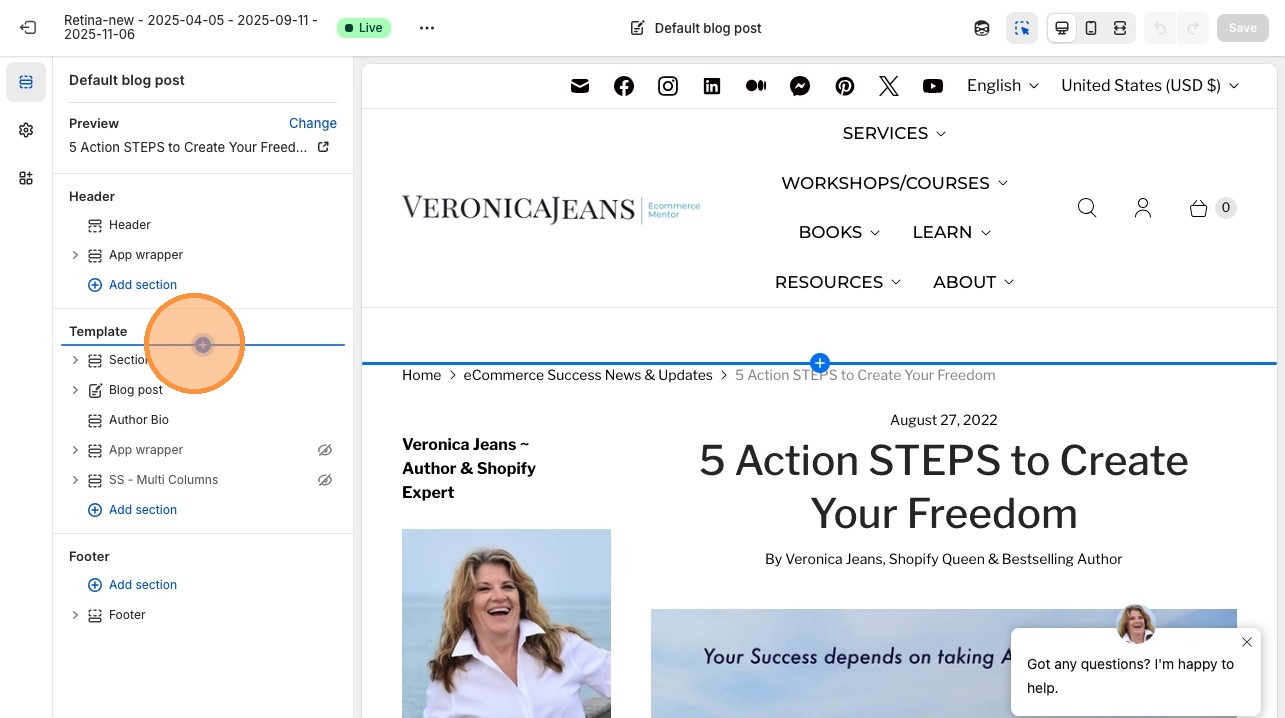Click the undo arrow
This screenshot has width=1285, height=718.
click(x=1160, y=28)
